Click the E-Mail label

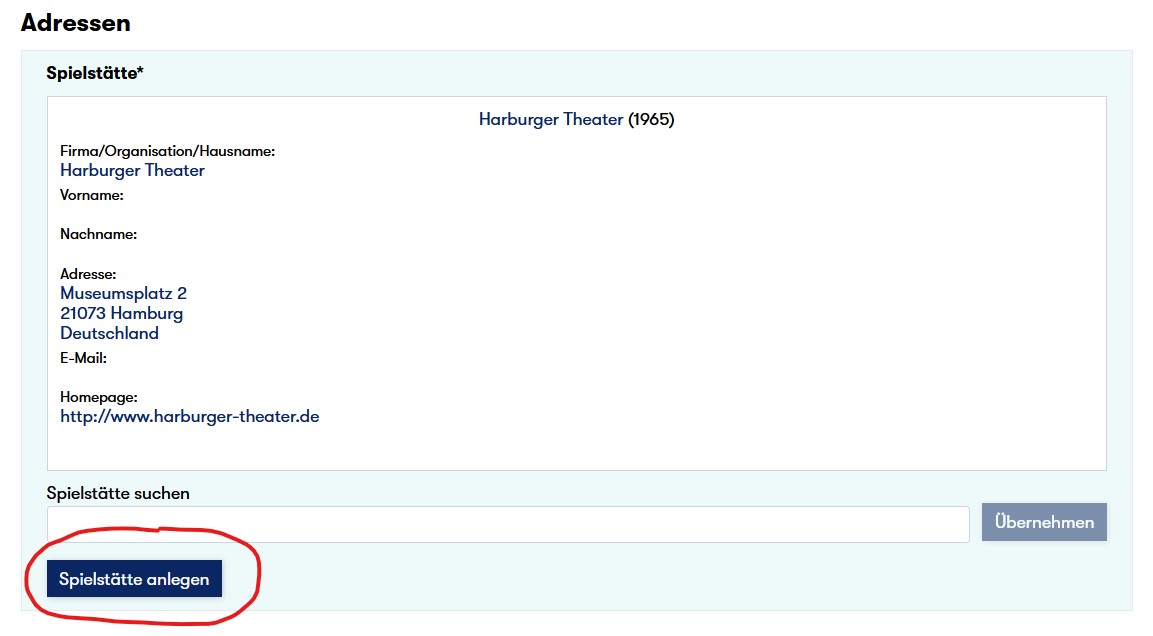[83, 357]
